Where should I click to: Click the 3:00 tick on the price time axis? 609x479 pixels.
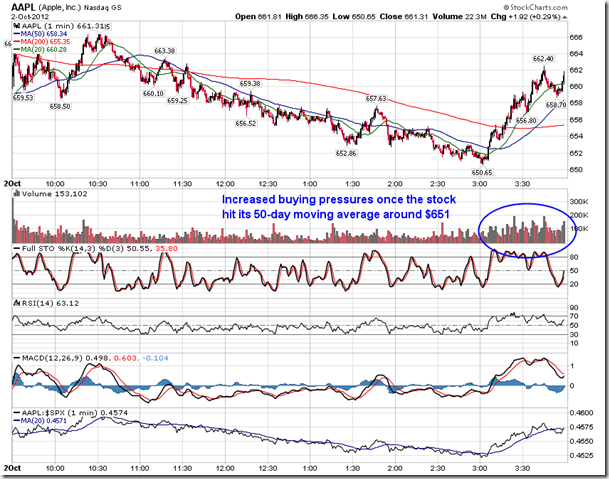point(482,184)
